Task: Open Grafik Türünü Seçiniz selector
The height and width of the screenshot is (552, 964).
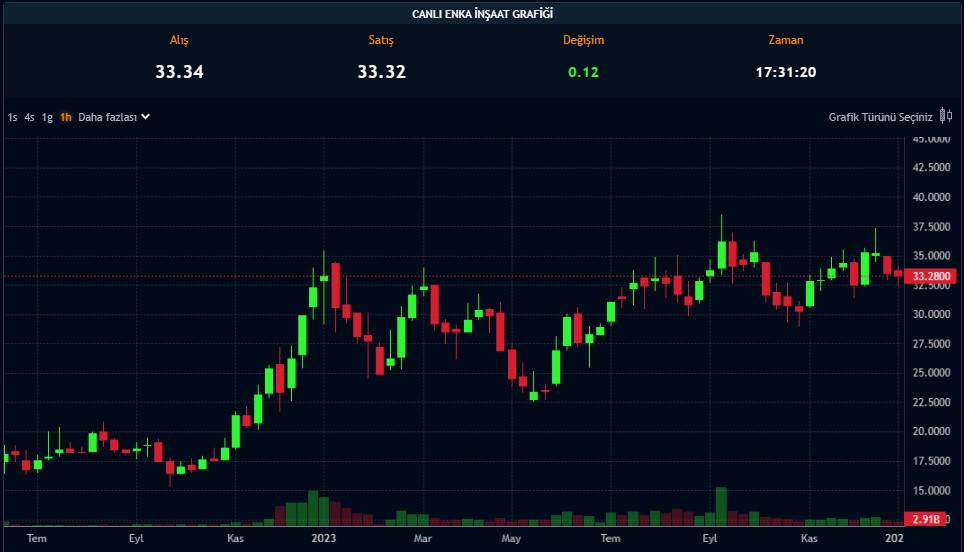Action: (x=880, y=117)
